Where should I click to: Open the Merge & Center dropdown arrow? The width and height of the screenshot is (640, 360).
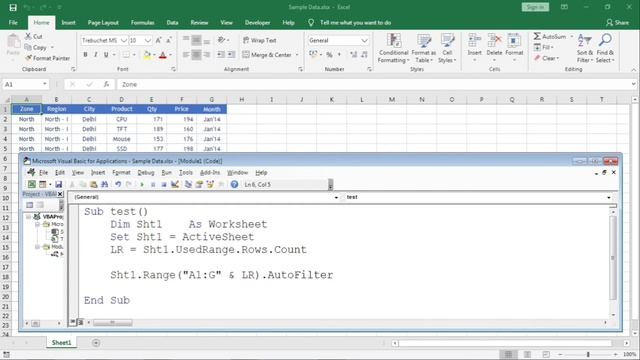(x=297, y=55)
